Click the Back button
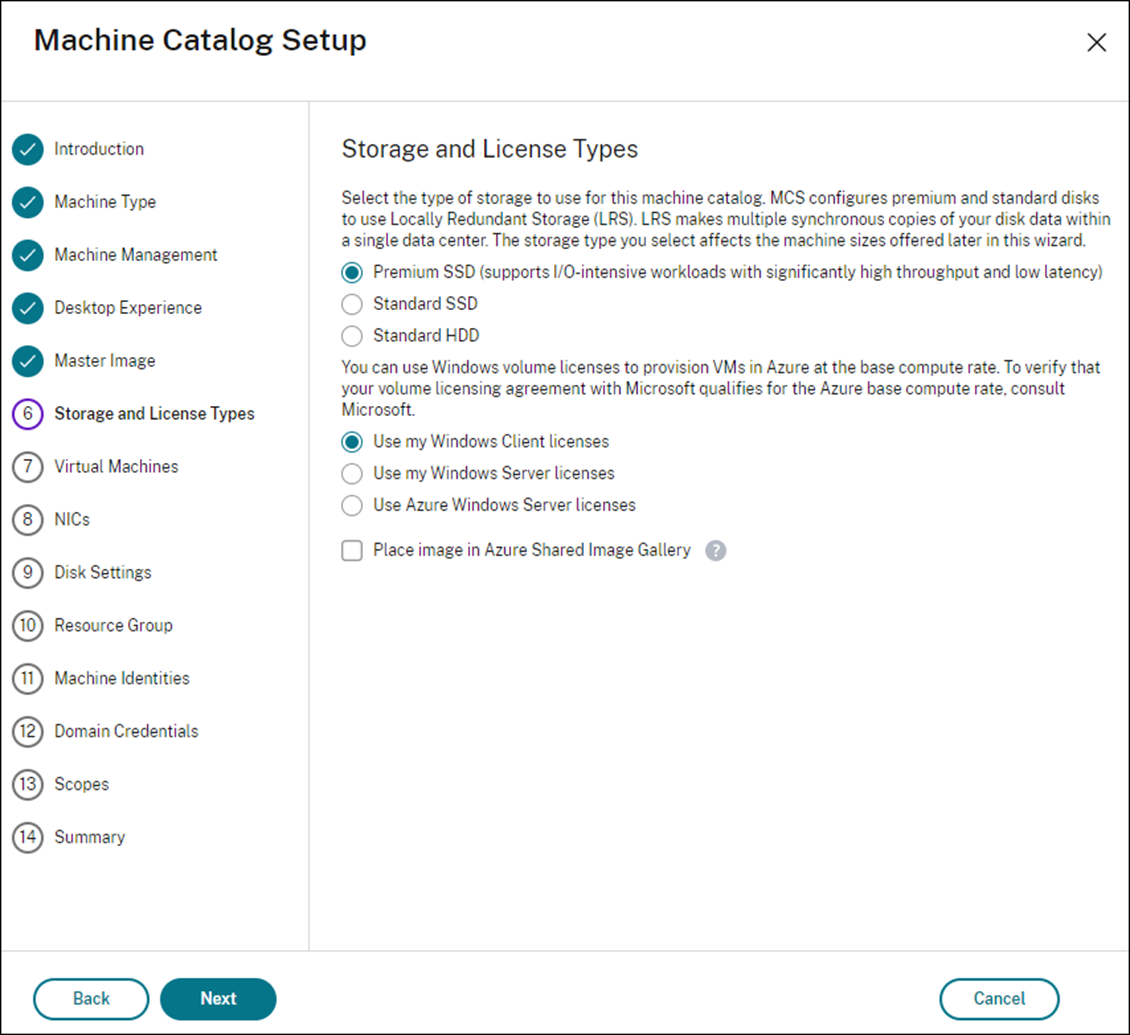 (90, 998)
